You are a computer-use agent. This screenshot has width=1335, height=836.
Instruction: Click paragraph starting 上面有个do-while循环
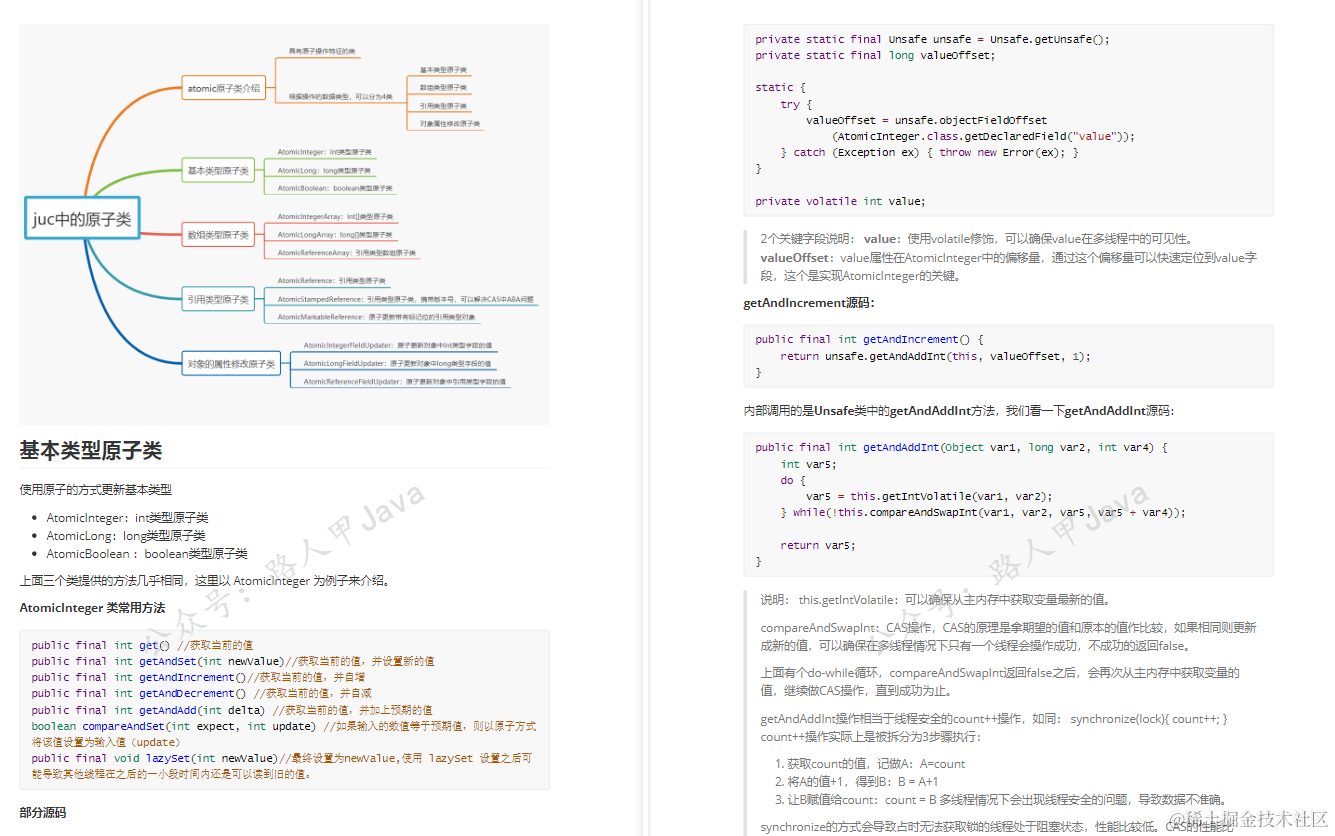pyautogui.click(x=1000, y=682)
